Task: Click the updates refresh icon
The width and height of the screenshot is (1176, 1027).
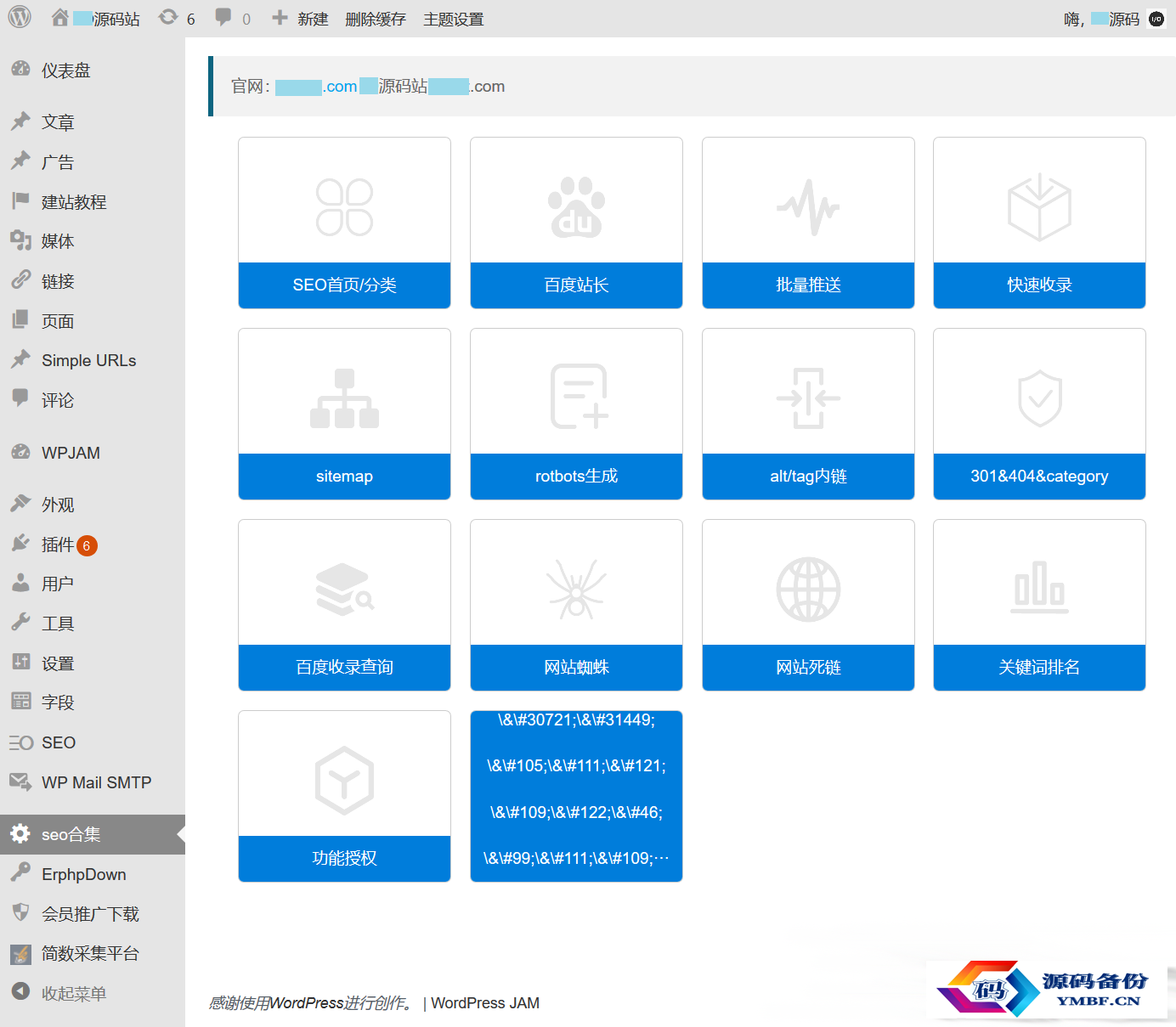Action: [168, 18]
